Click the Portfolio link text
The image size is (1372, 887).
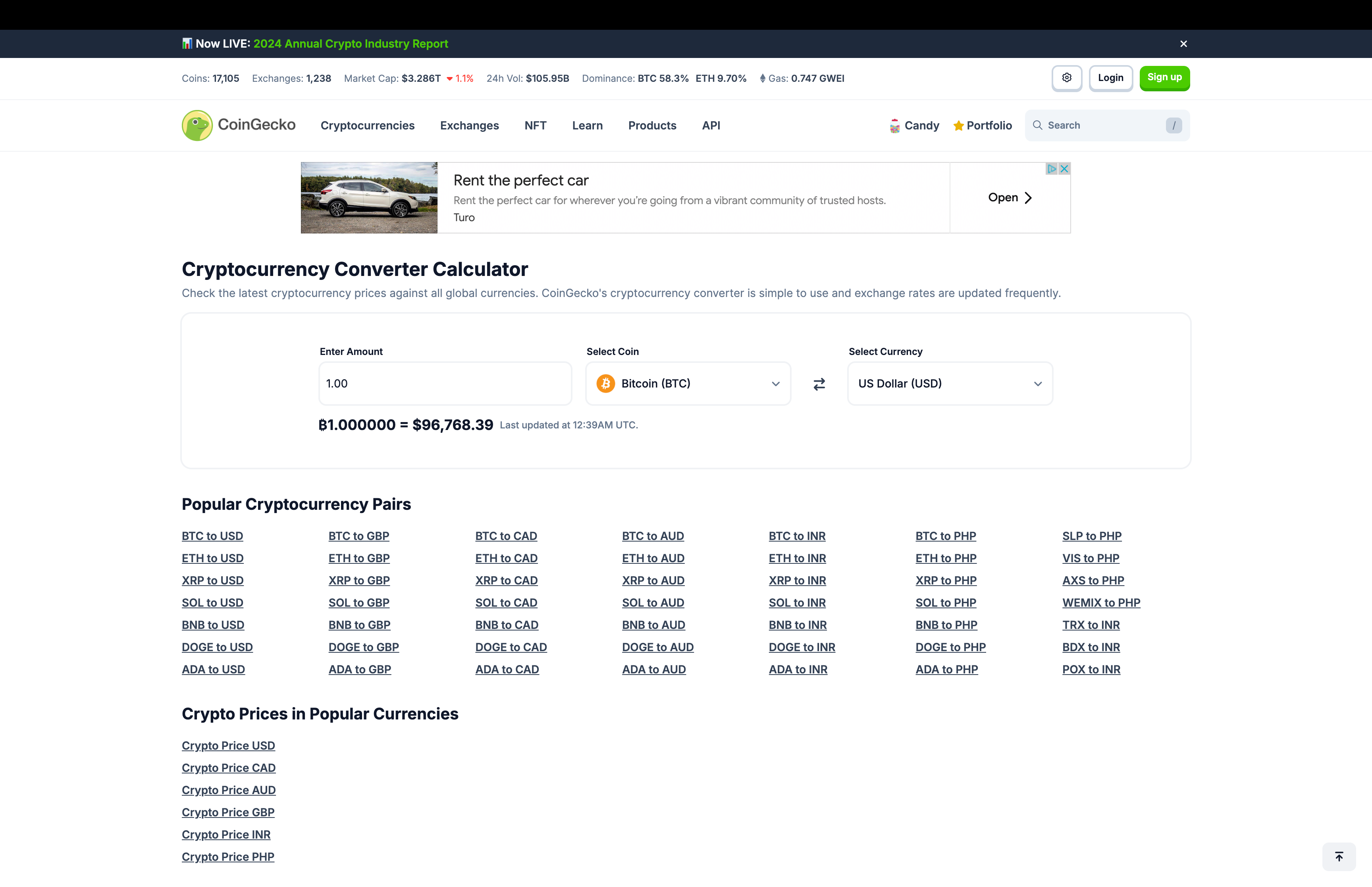tap(989, 125)
